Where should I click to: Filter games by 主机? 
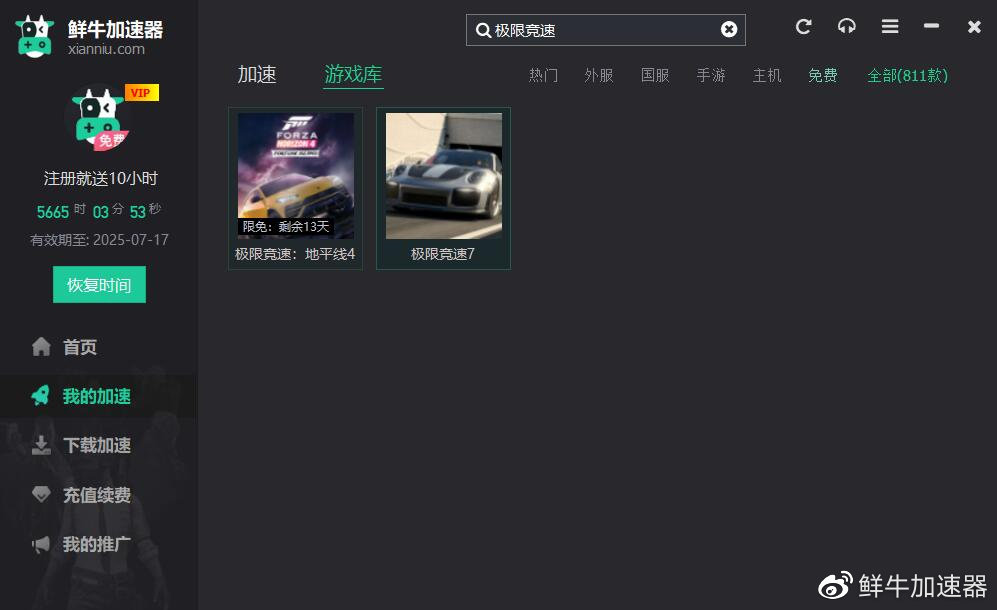pyautogui.click(x=767, y=76)
